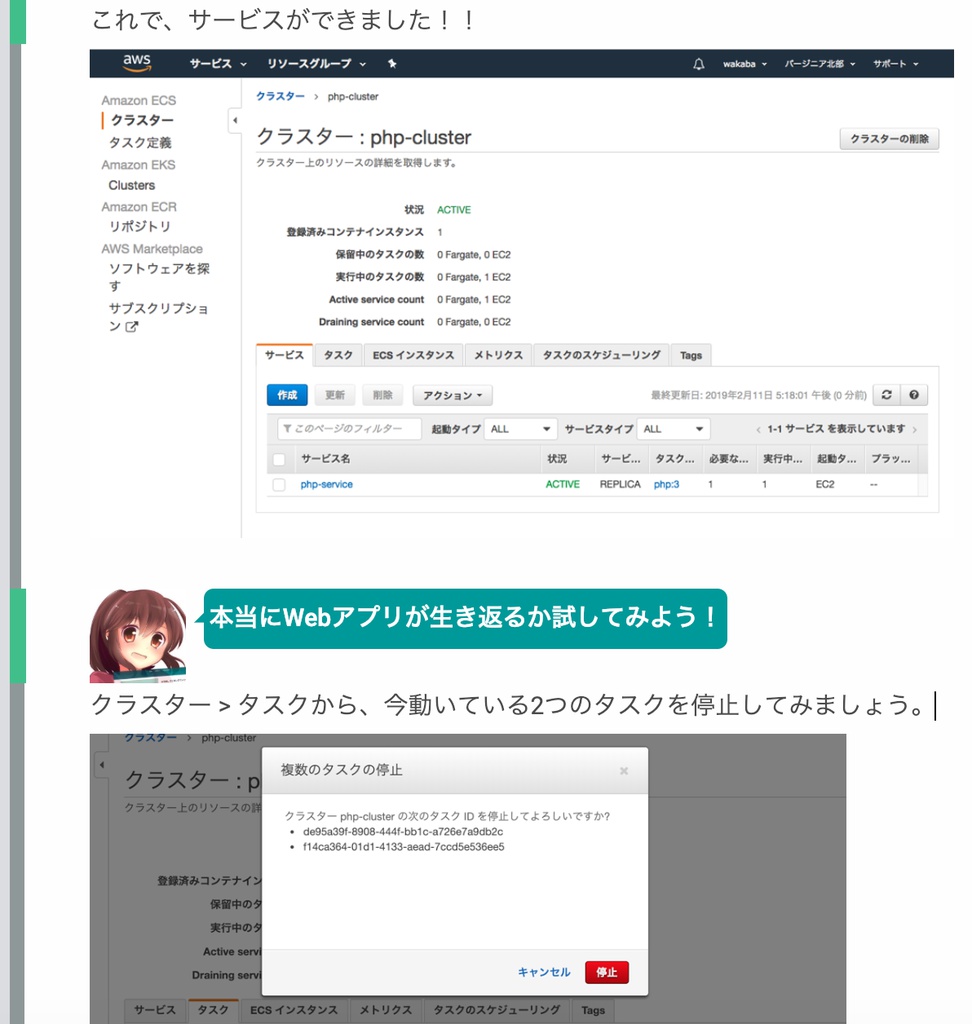
Task: Click the pin/favorites star in the top bar
Action: click(x=391, y=63)
